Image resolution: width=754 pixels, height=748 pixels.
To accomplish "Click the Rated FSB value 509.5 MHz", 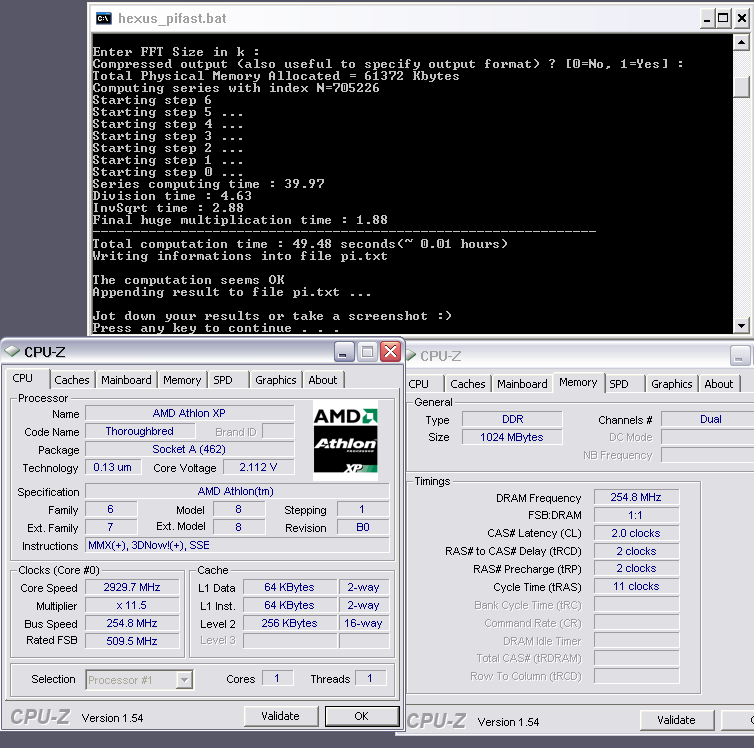I will (132, 641).
